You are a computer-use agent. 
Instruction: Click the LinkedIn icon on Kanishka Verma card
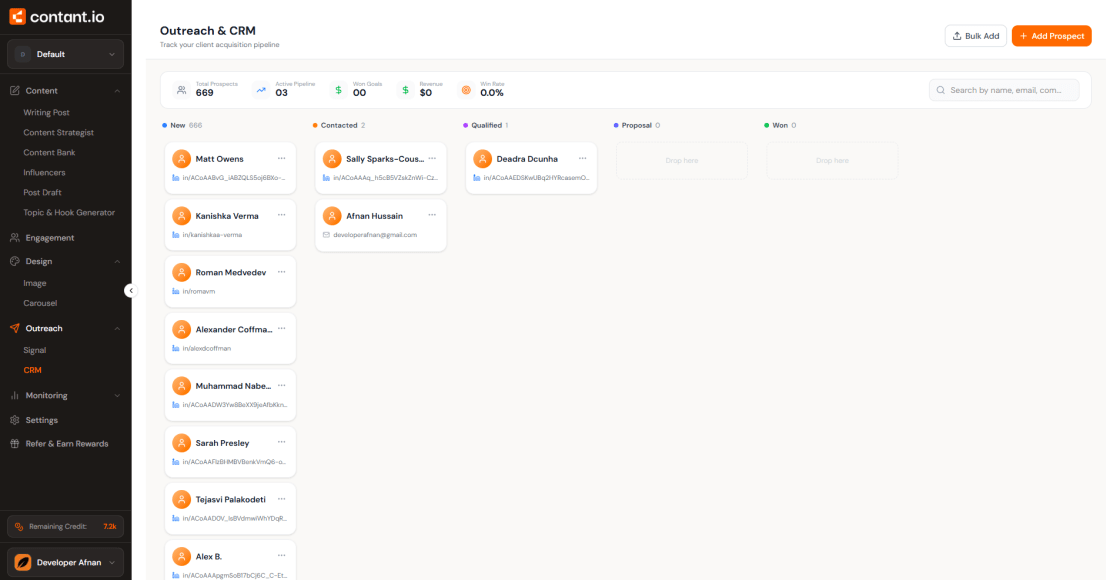[176, 234]
